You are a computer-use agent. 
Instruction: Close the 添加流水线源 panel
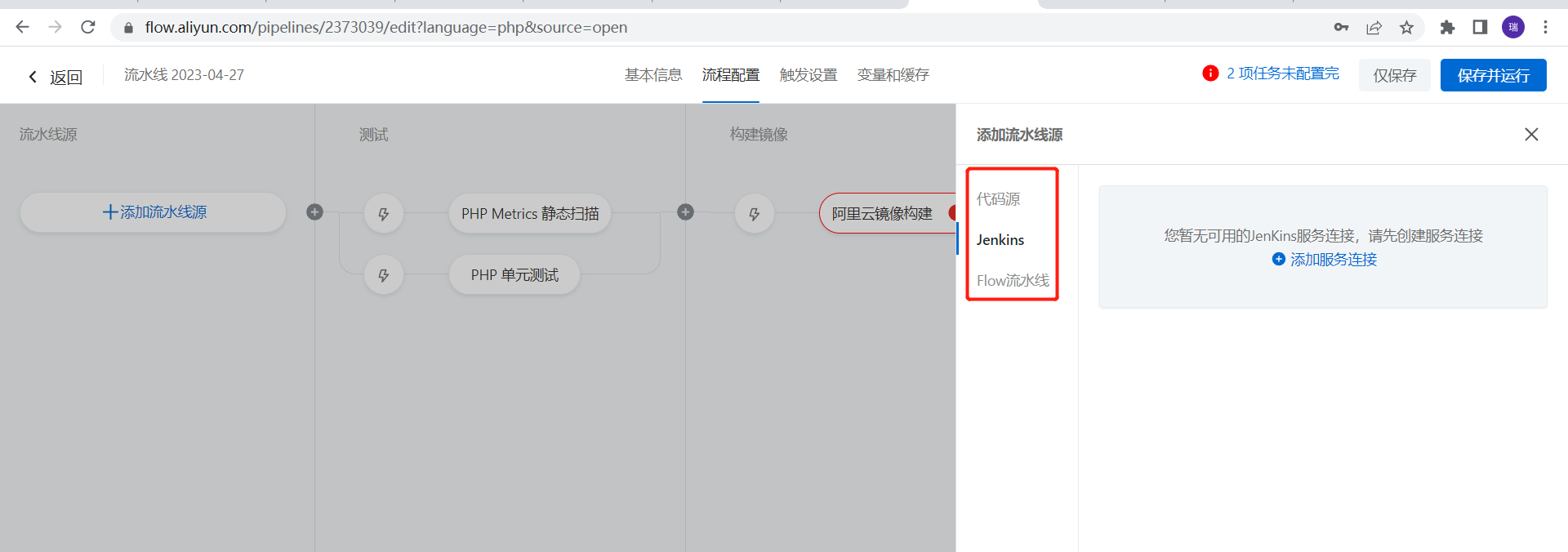pyautogui.click(x=1531, y=134)
